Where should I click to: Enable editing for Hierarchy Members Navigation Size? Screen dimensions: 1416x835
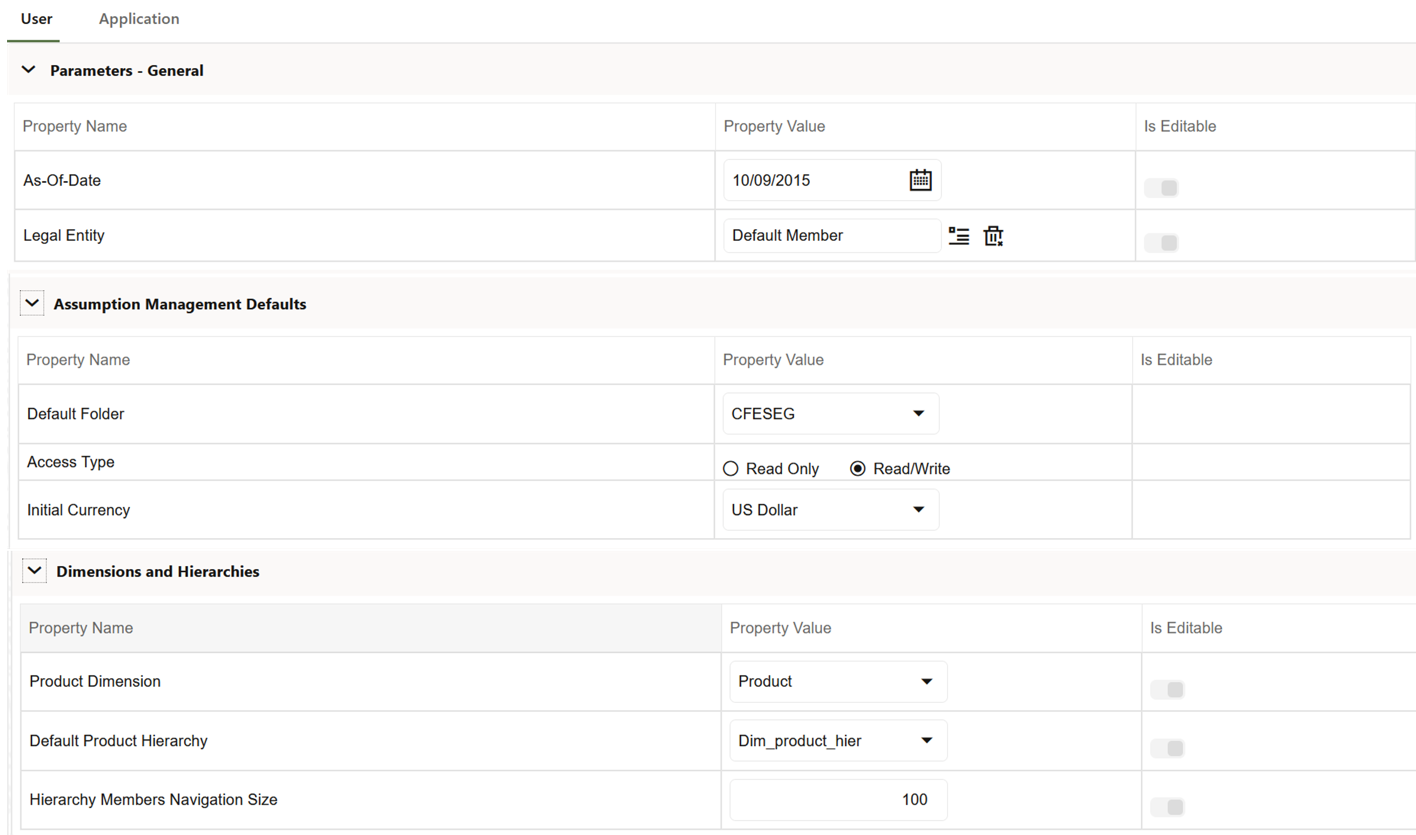tap(1167, 806)
